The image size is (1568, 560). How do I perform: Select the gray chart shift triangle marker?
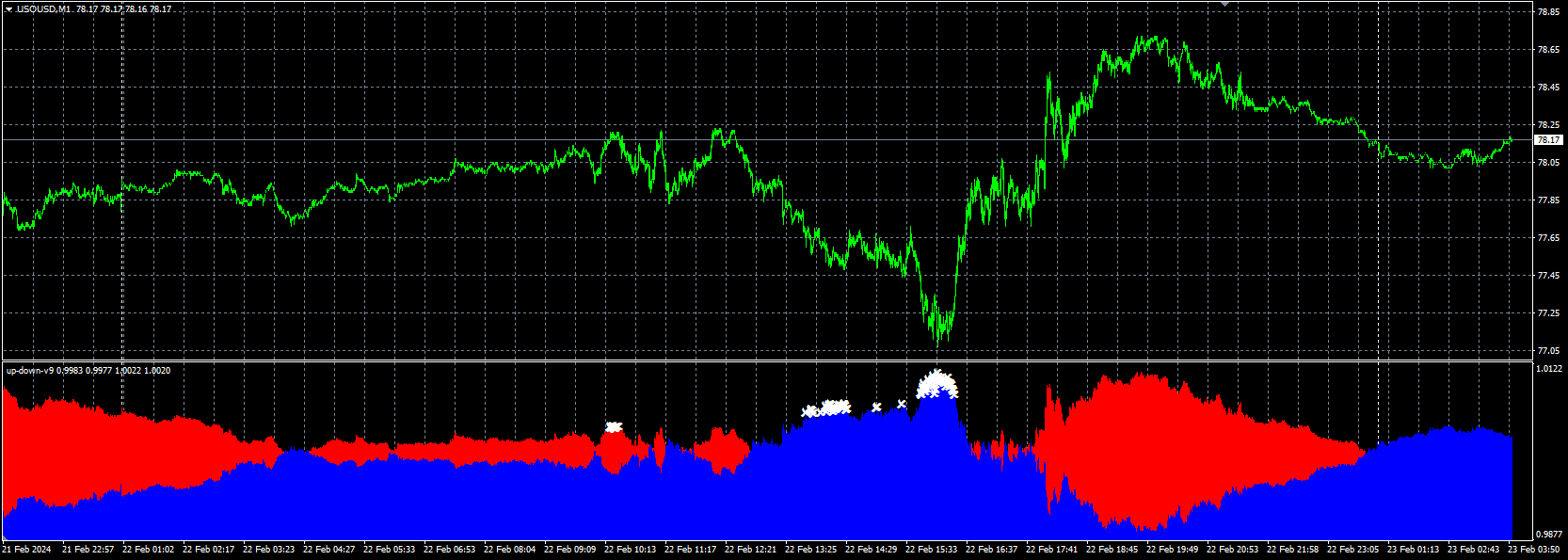coord(1225,5)
